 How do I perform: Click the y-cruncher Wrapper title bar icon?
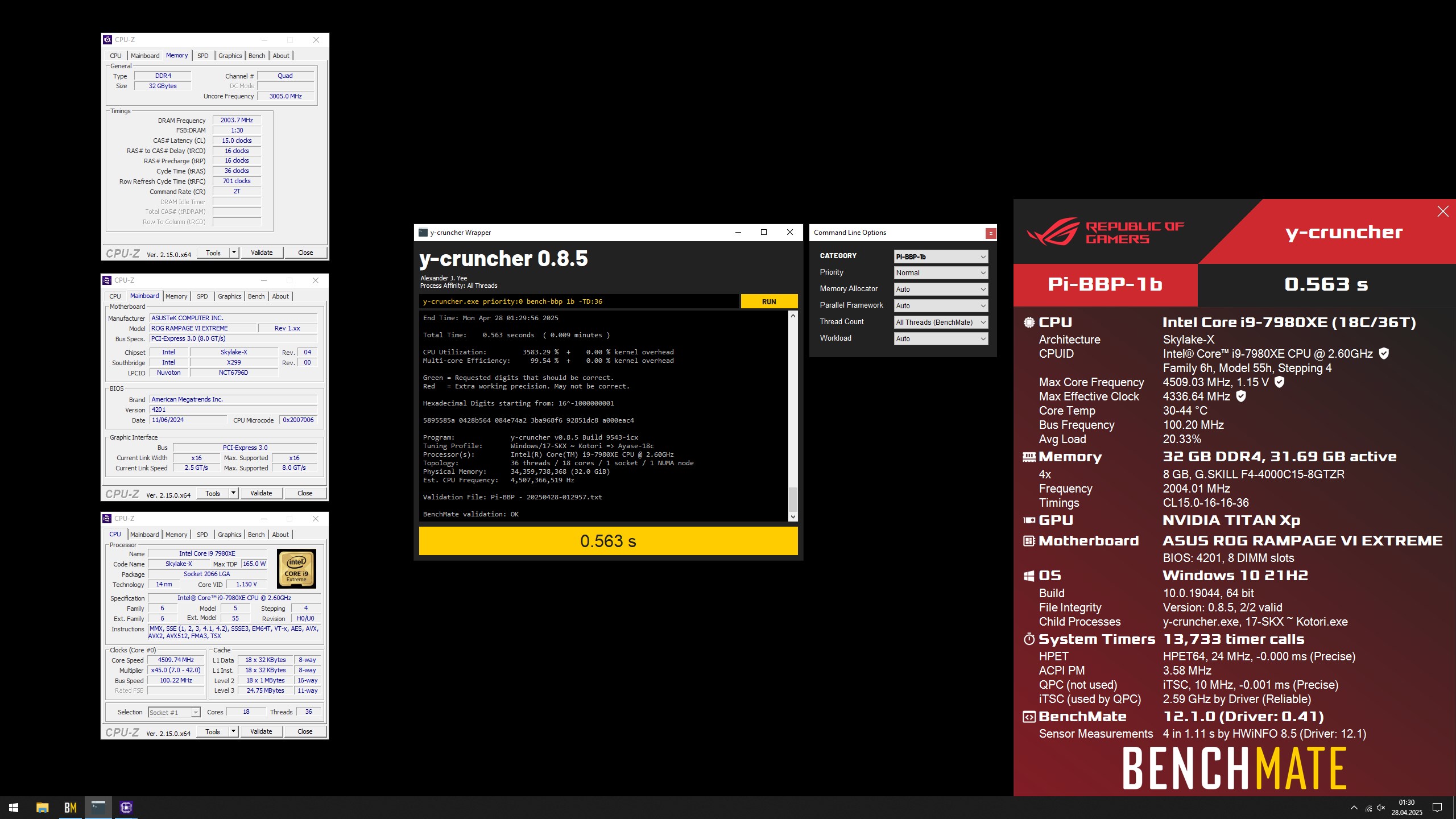pyautogui.click(x=423, y=233)
